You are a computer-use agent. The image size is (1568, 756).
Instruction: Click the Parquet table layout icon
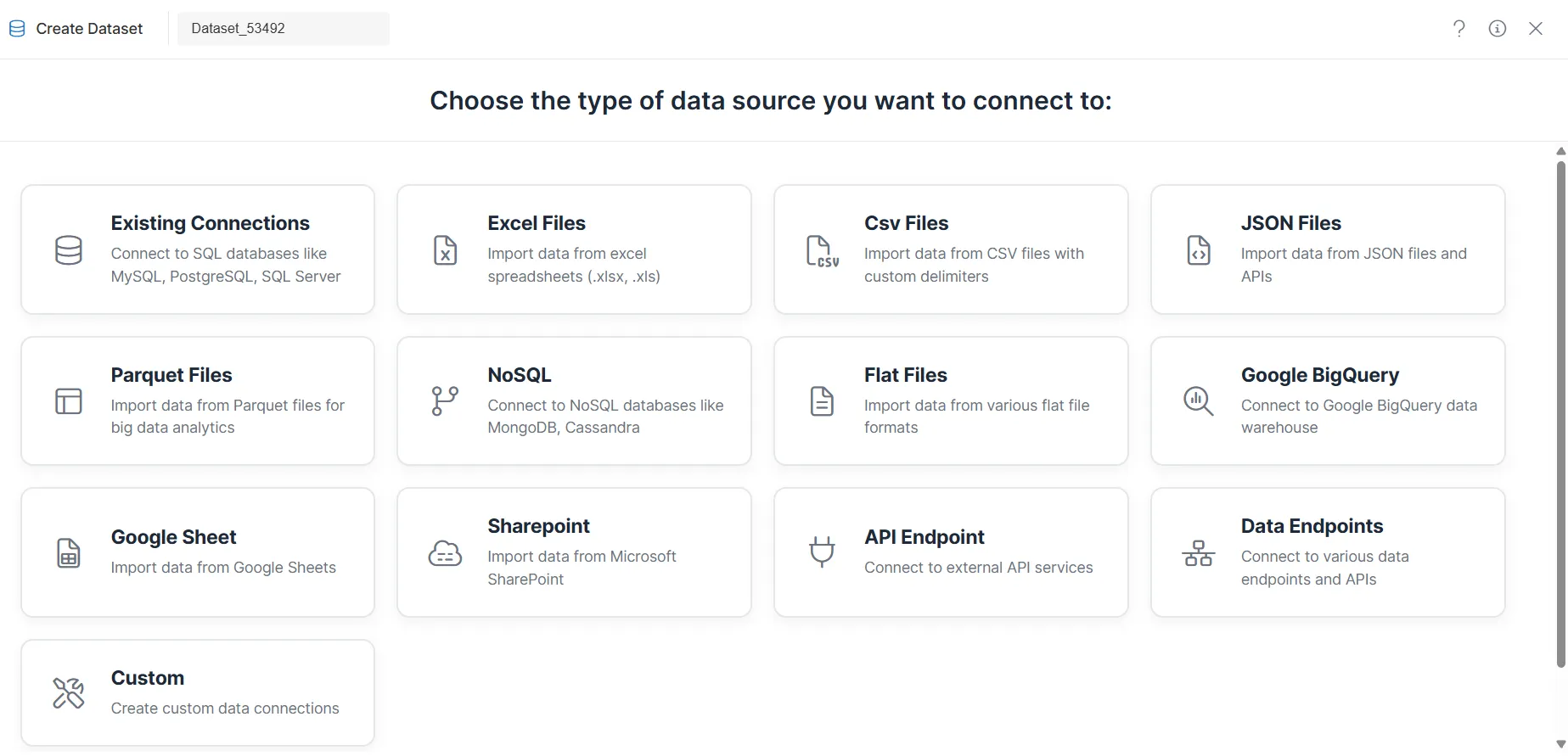(x=68, y=401)
